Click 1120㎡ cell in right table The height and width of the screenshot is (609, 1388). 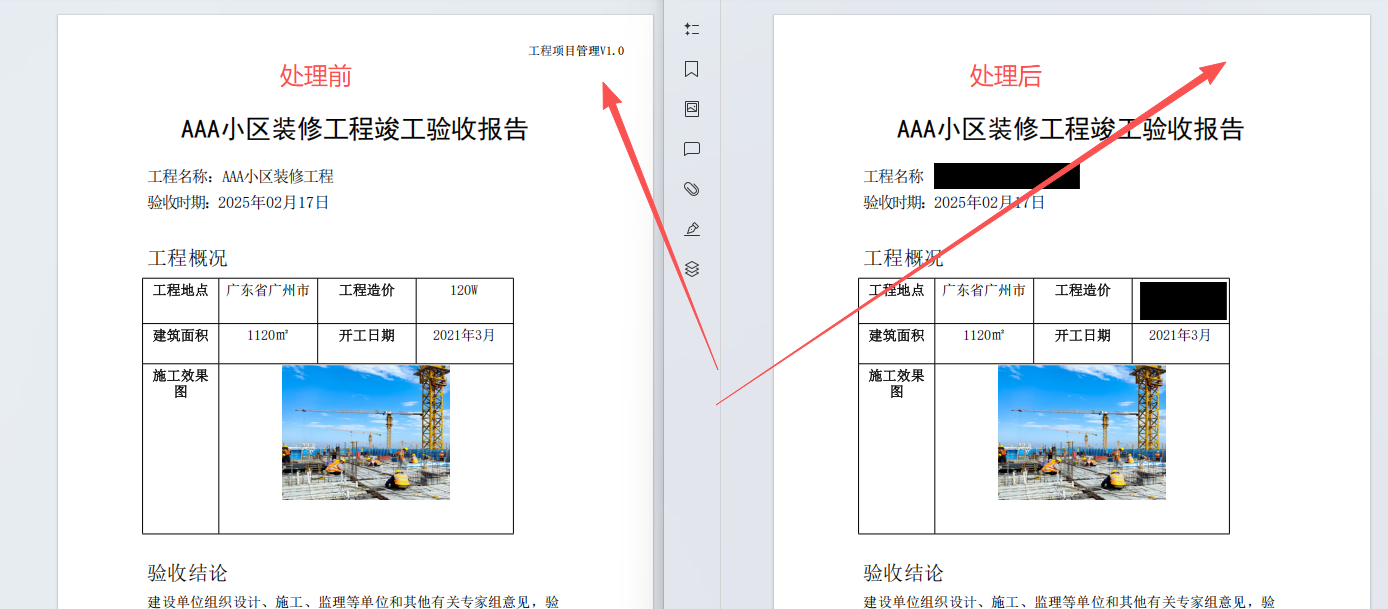click(x=983, y=336)
